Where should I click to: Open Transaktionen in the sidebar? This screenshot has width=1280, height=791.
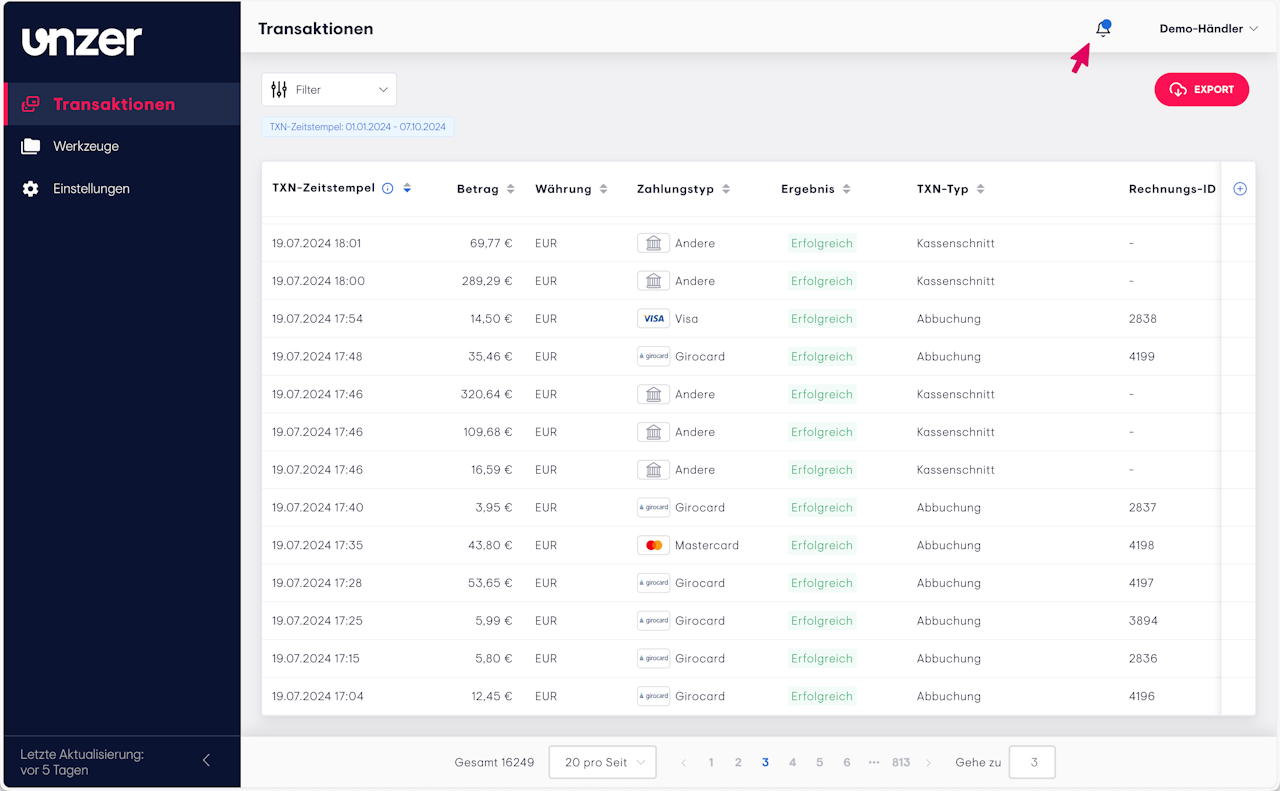[x=113, y=104]
